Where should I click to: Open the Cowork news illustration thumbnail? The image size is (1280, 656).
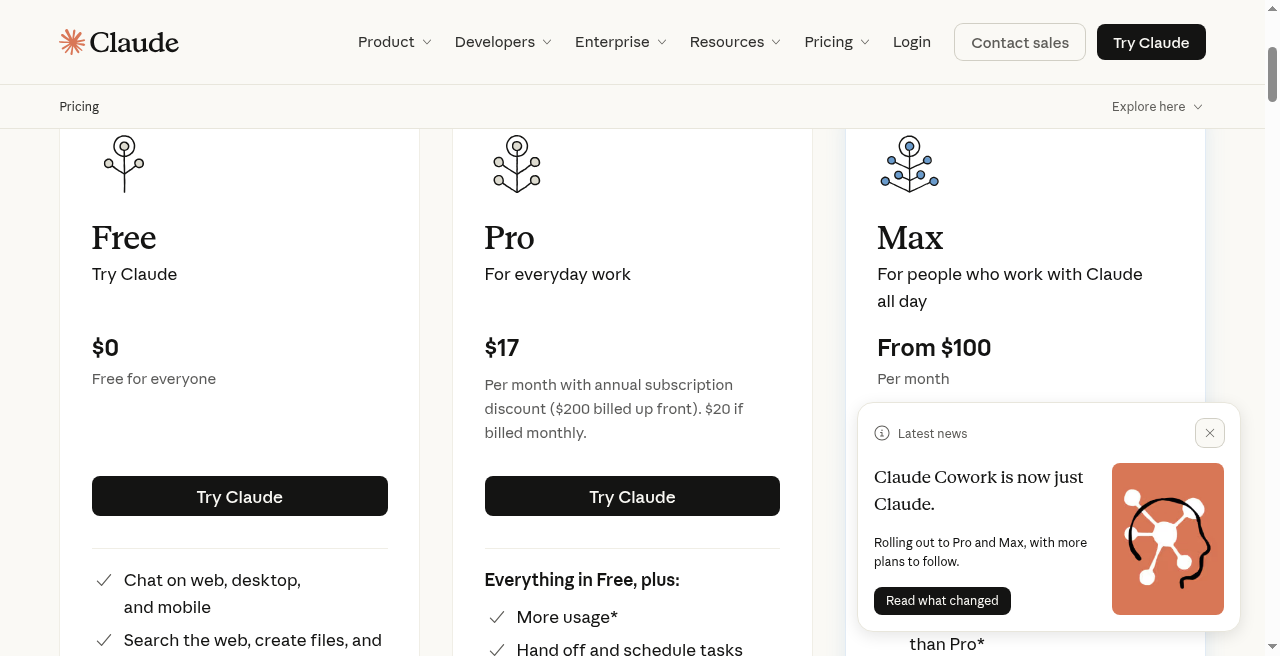click(1168, 539)
